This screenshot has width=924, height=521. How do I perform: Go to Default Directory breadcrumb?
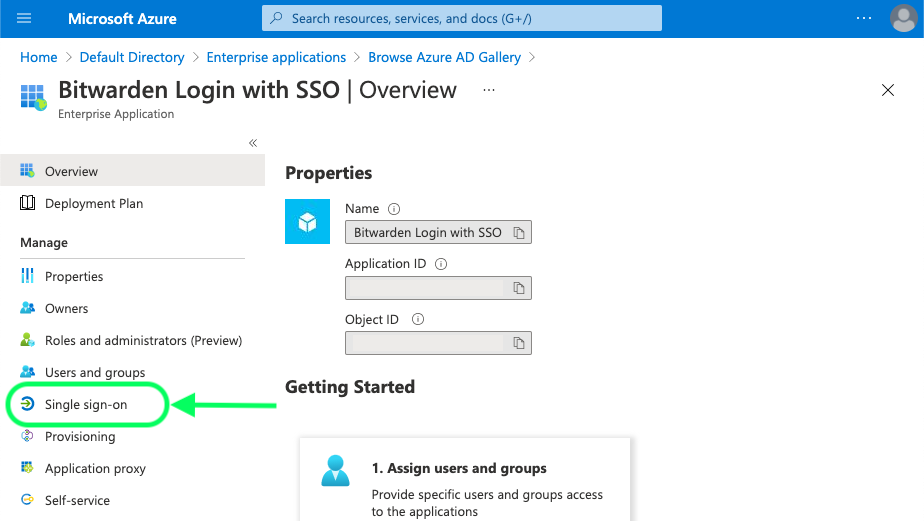click(x=132, y=57)
